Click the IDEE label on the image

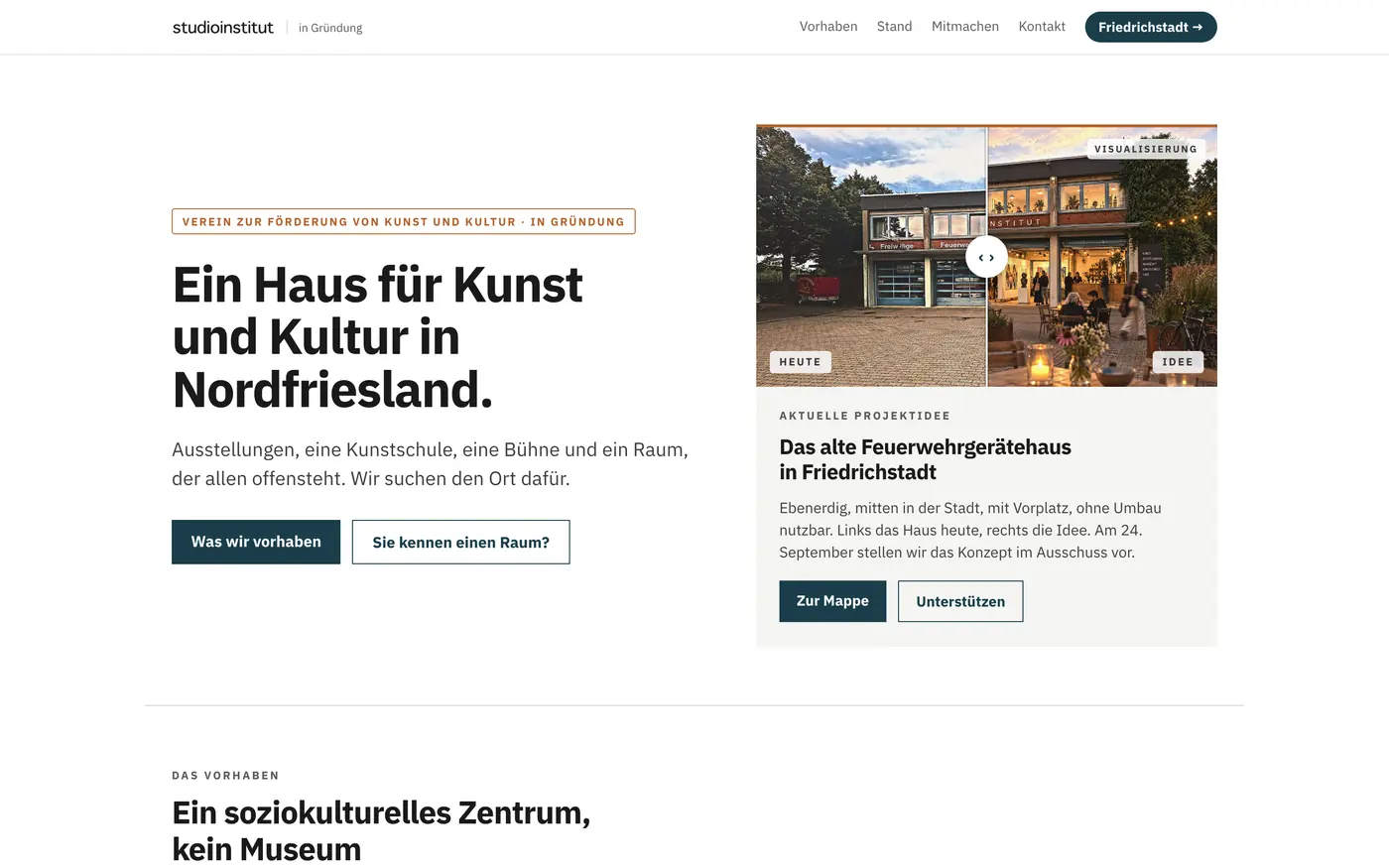1178,362
